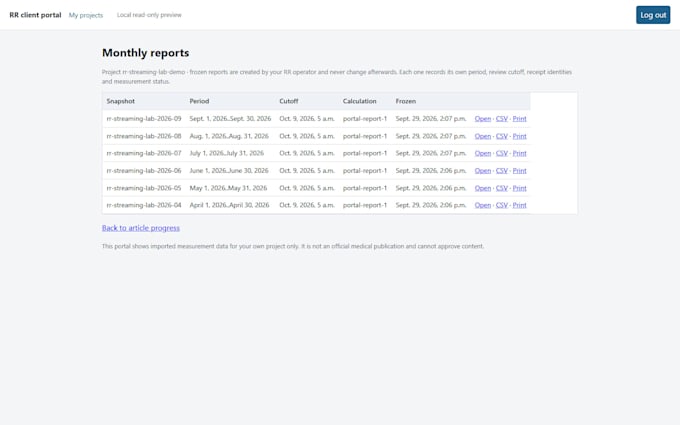
Task: Download CSV for rr-streaming-lab-2026-05
Action: pos(502,188)
